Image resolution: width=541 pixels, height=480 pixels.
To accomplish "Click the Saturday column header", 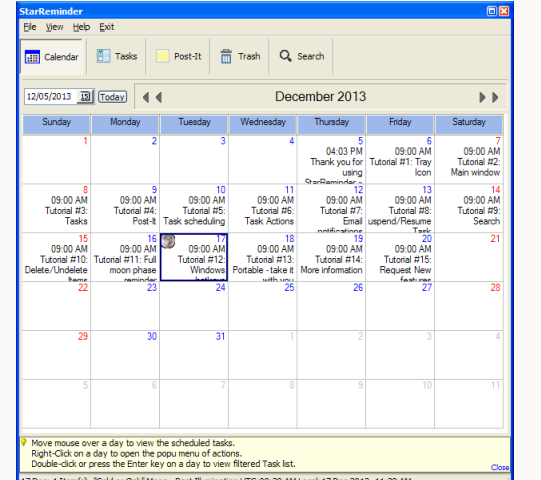I will pos(469,124).
